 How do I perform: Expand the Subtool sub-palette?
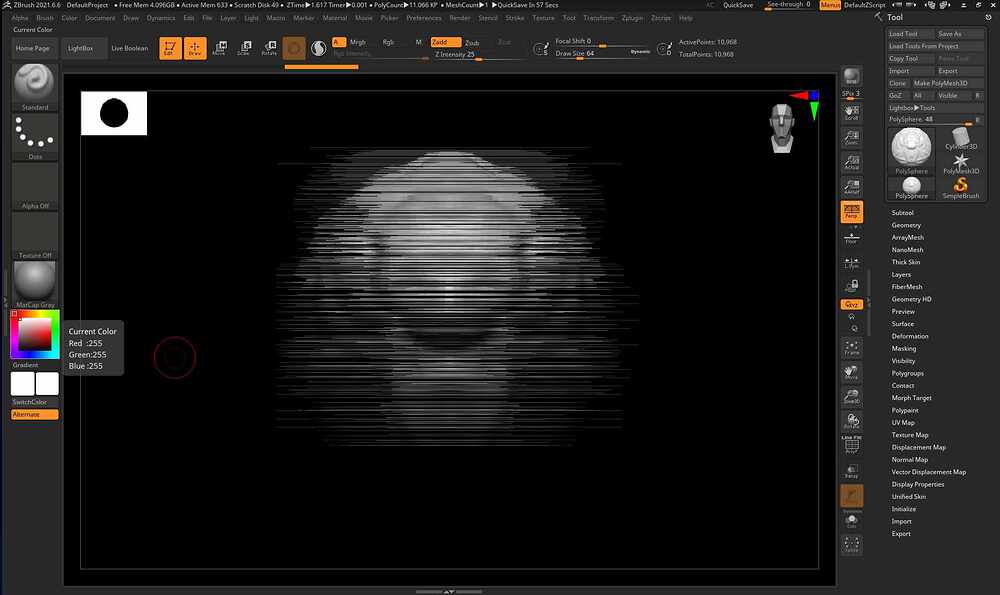pos(902,213)
